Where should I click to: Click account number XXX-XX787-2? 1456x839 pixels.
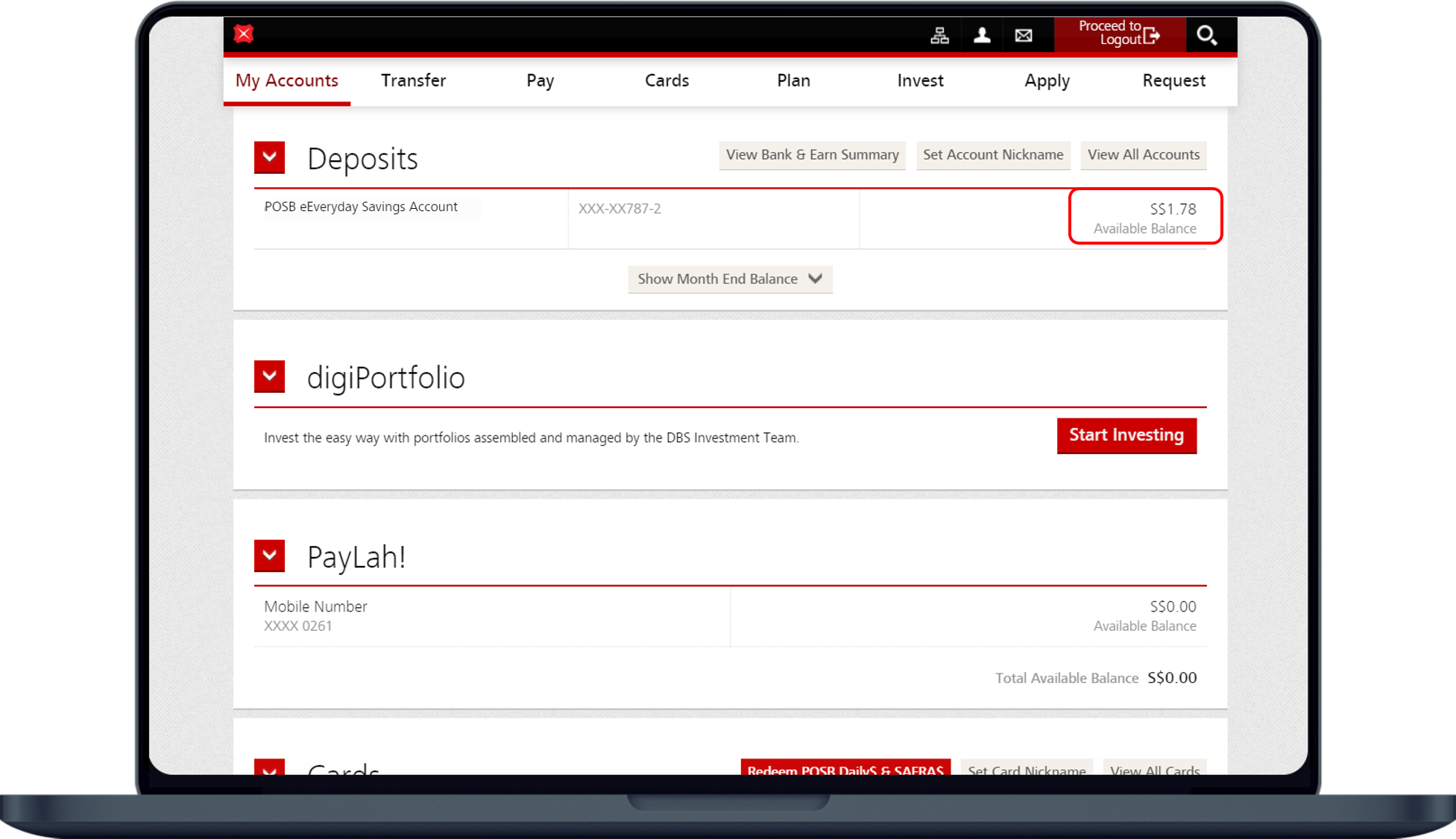620,209
